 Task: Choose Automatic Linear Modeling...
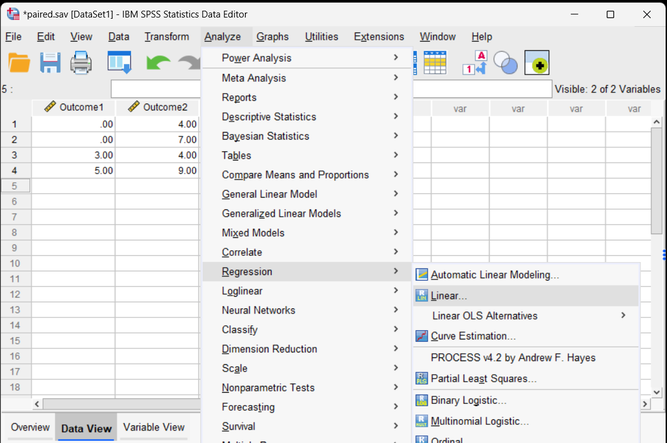point(526,275)
